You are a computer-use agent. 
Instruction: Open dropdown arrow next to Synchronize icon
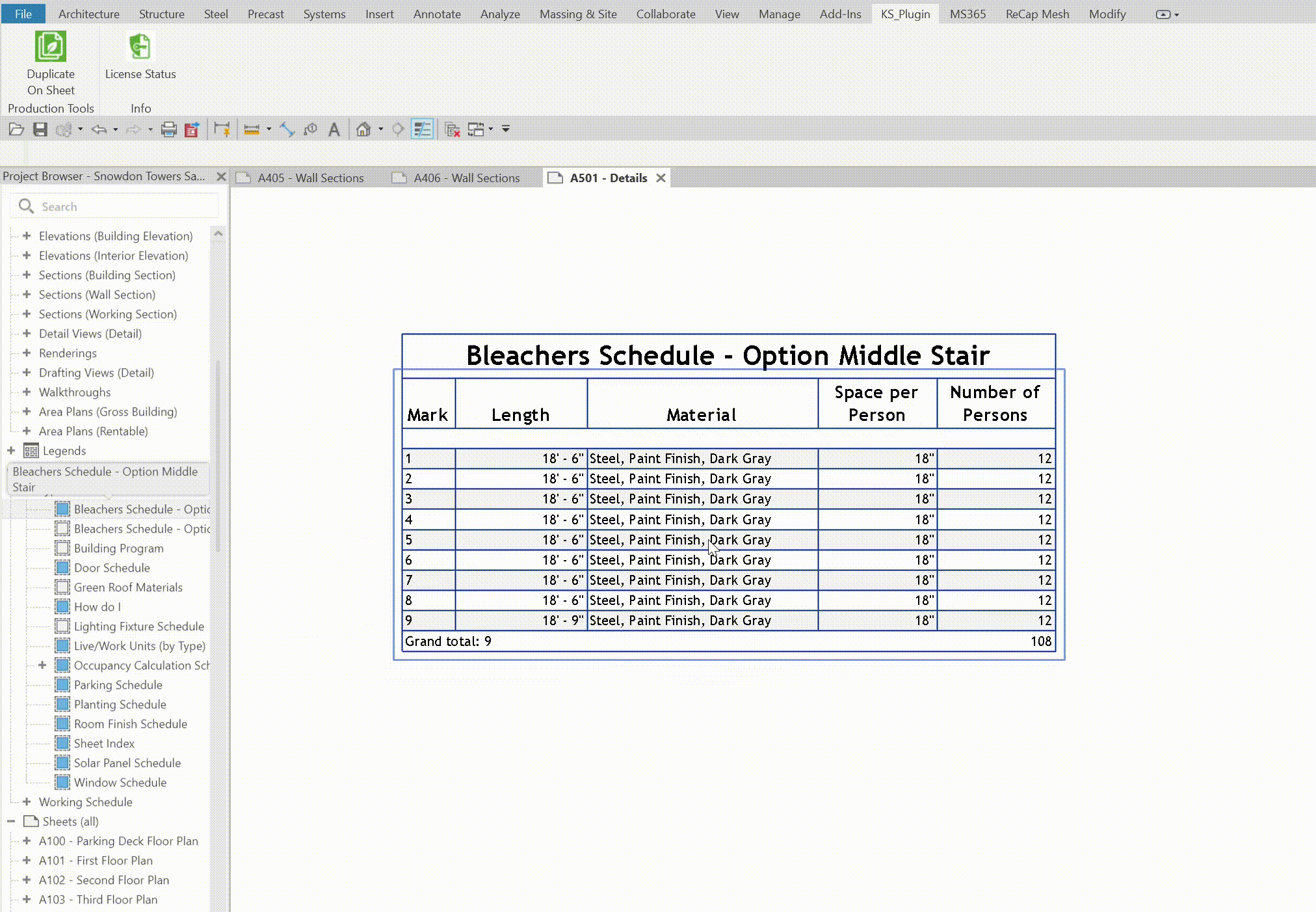click(x=80, y=129)
